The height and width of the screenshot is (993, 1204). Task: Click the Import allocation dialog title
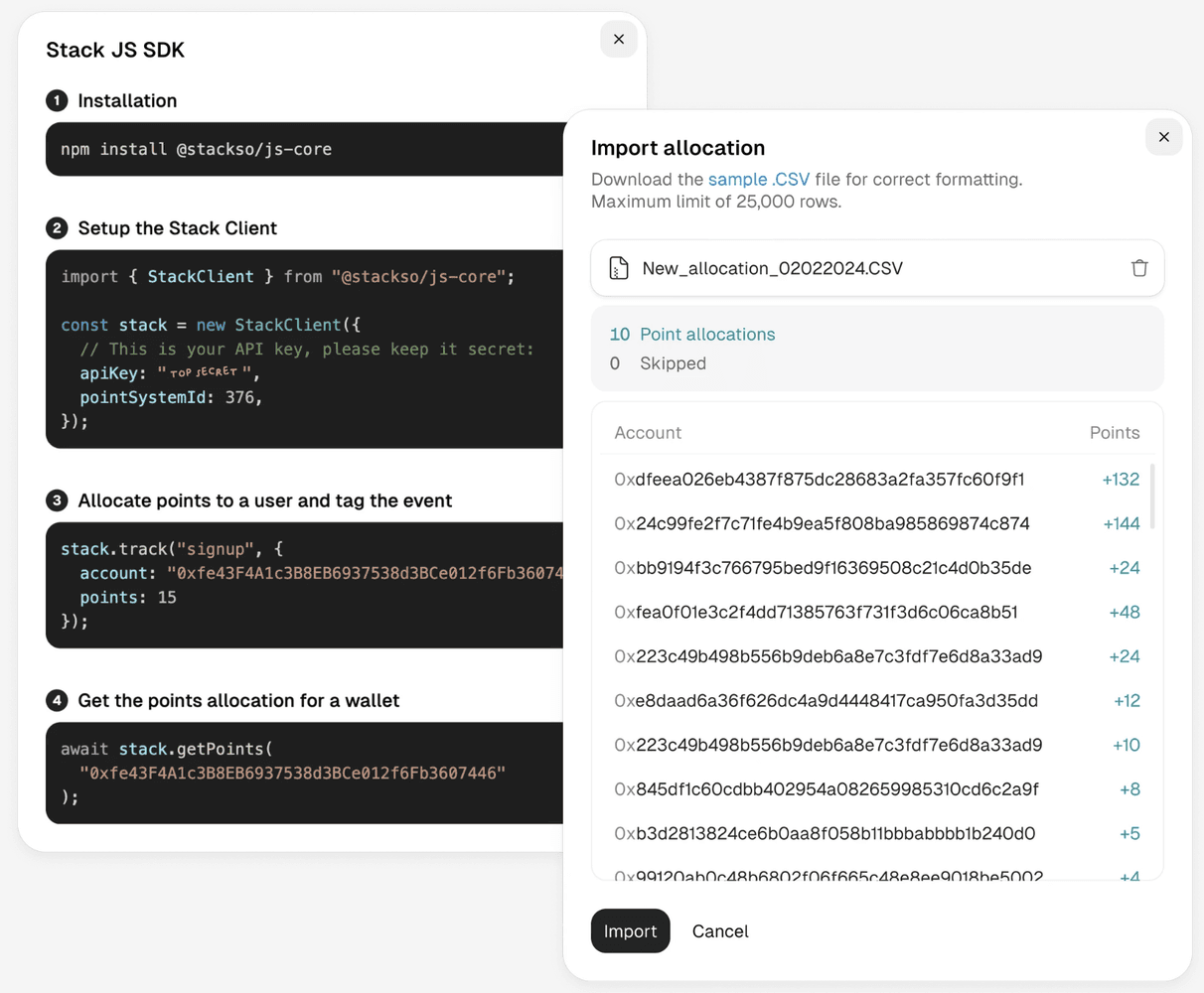677,148
